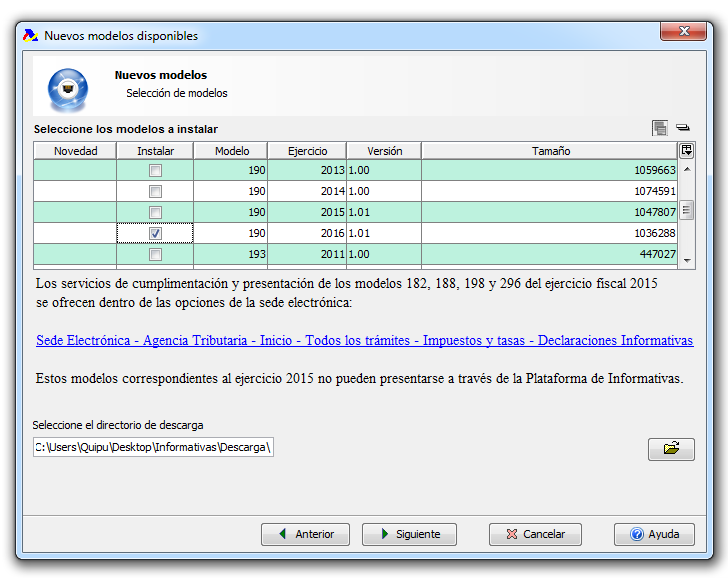Viewport: 728px width, 578px height.
Task: Sort table by the Ejercicio column header
Action: (x=307, y=151)
